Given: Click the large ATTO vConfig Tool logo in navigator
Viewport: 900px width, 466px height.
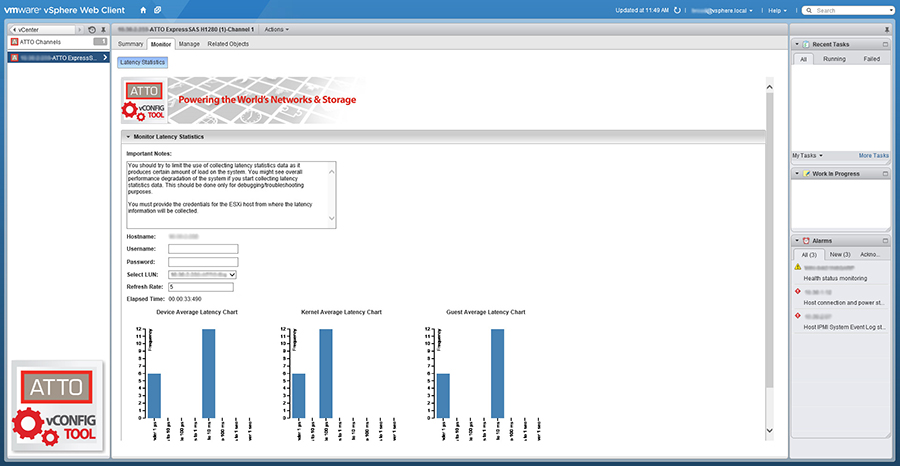Looking at the screenshot, I should pos(56,407).
